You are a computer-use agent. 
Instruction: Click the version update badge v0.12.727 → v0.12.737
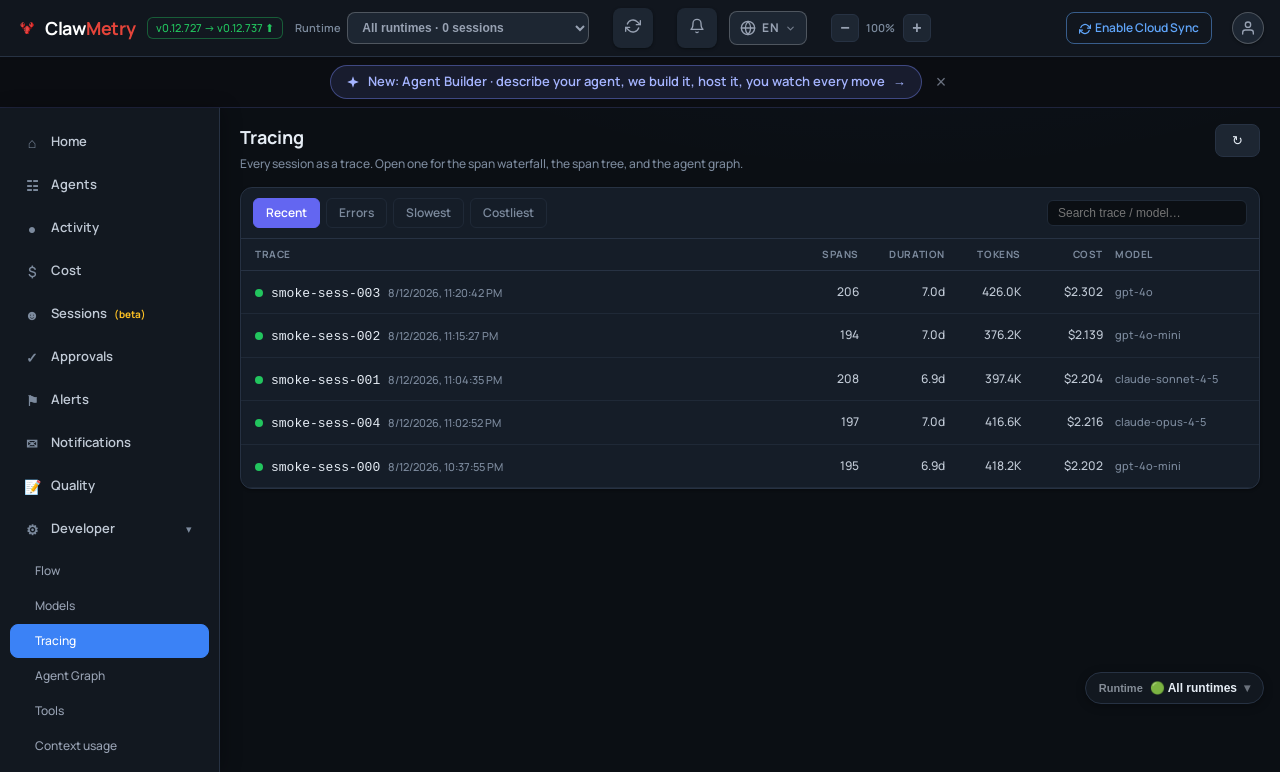pyautogui.click(x=215, y=28)
